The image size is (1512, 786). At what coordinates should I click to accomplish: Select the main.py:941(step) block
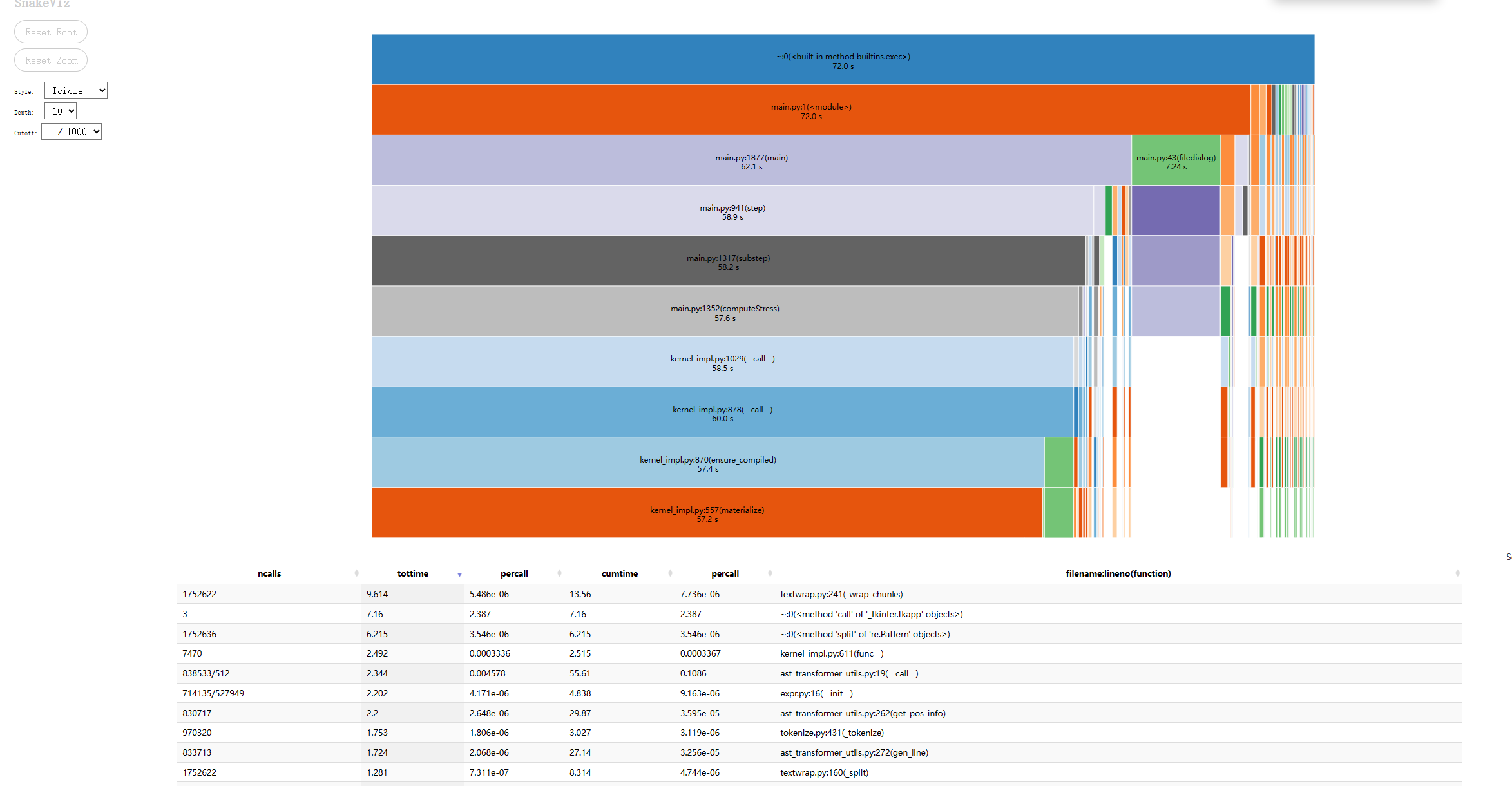click(732, 211)
